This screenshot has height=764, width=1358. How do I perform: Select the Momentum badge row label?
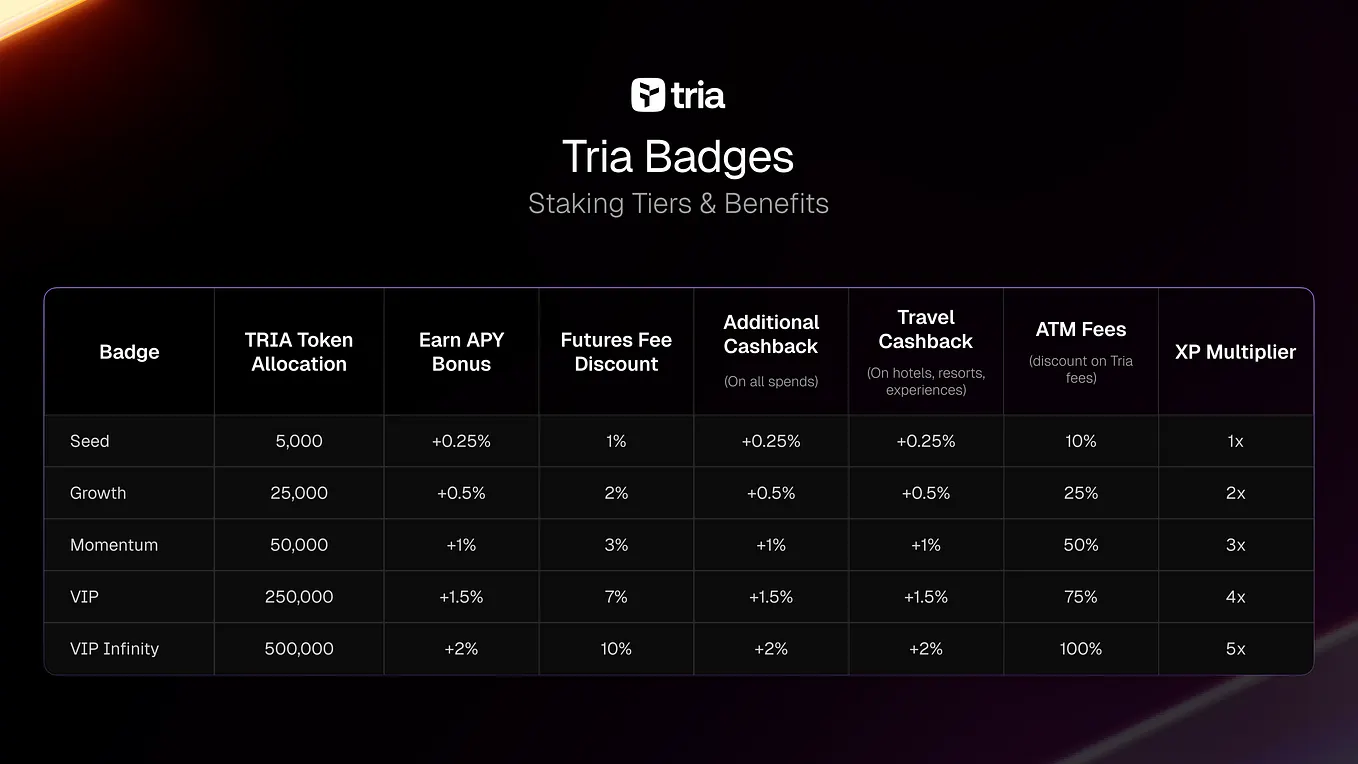114,545
